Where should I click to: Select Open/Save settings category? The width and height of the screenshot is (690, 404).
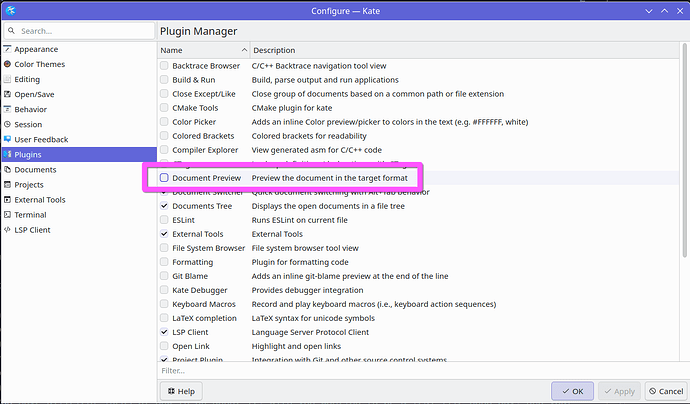pos(79,94)
